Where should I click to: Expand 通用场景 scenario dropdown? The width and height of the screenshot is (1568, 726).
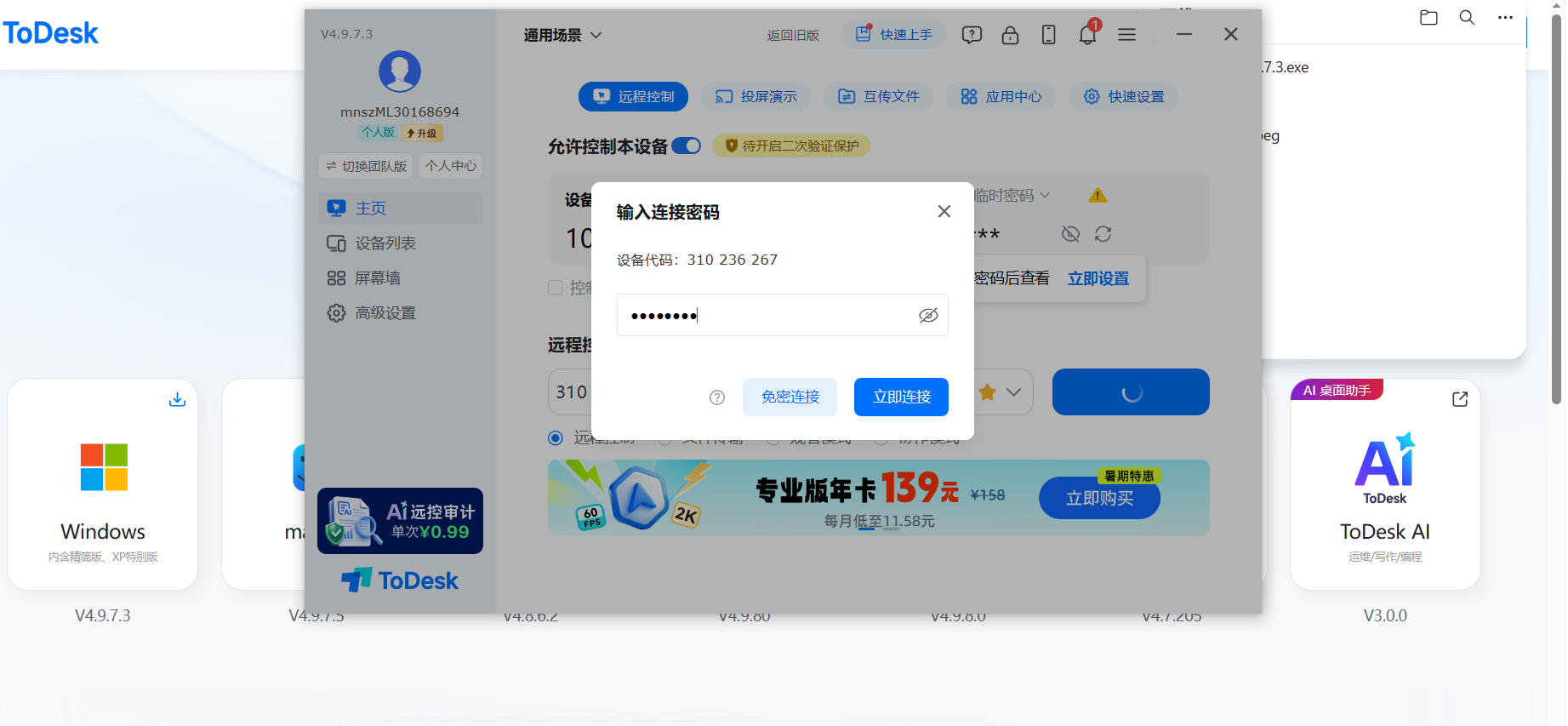click(562, 35)
